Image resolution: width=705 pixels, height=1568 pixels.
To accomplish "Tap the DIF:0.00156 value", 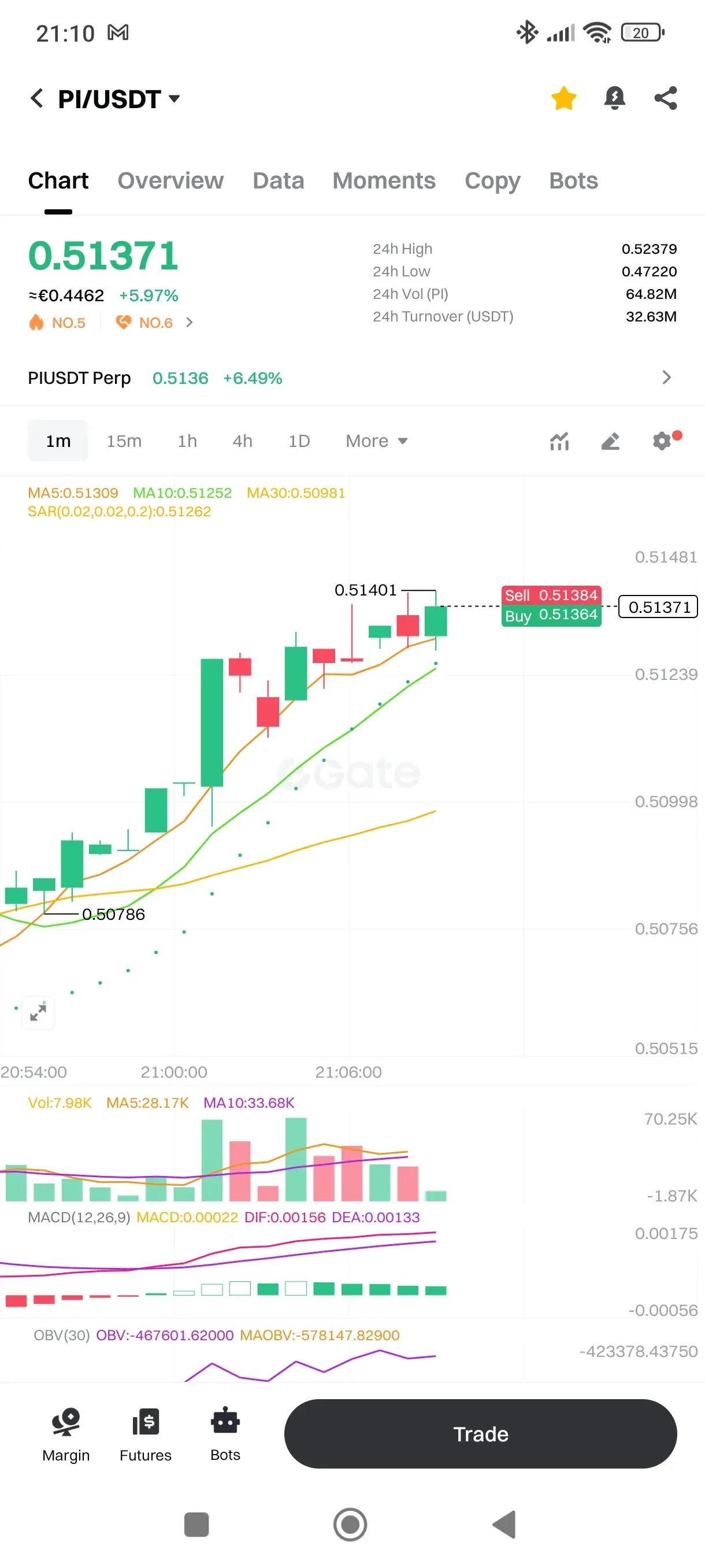I will click(285, 1218).
